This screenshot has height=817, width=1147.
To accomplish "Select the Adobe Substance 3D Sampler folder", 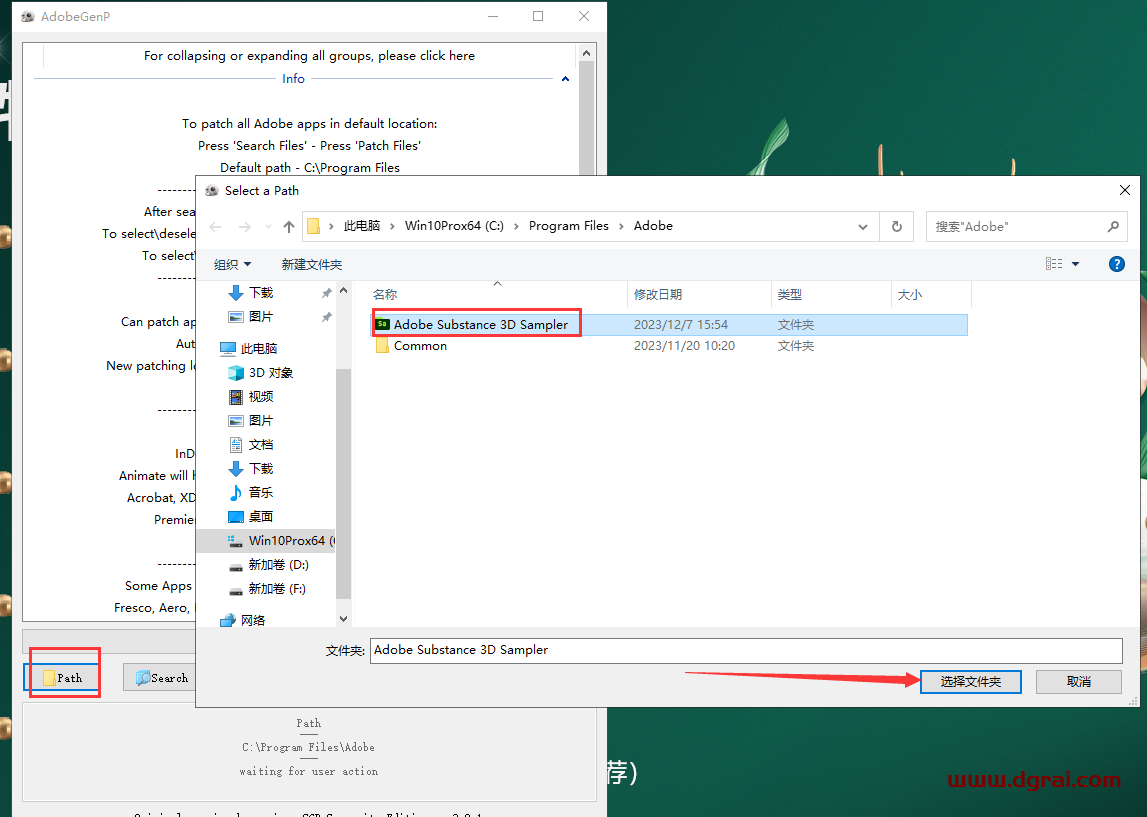I will (669, 324).
